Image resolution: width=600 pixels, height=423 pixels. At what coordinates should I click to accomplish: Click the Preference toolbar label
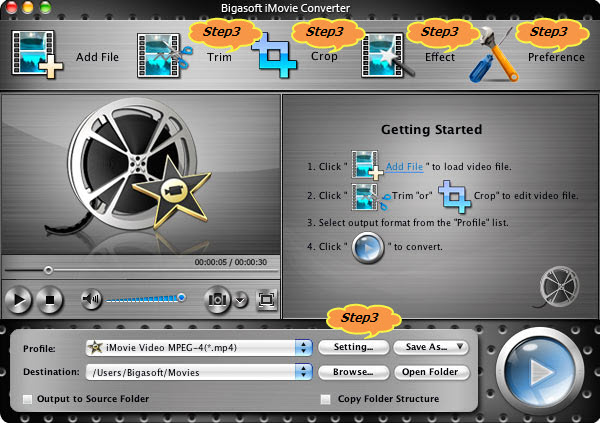[556, 57]
